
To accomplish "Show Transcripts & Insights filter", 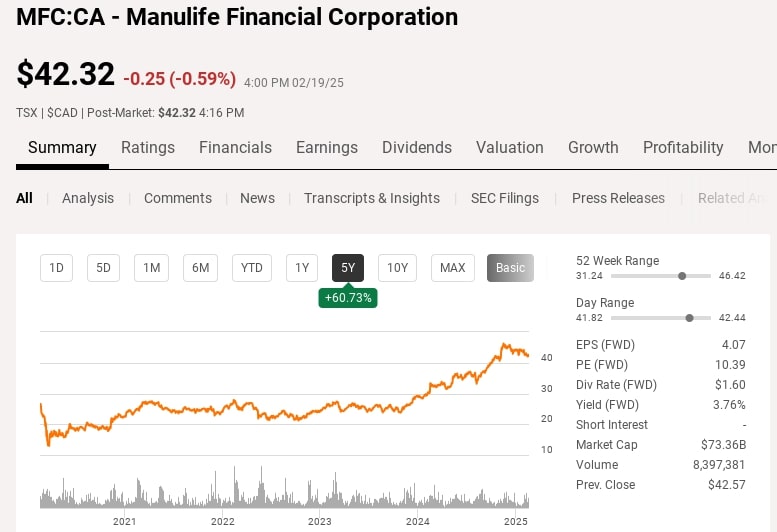I will click(372, 198).
